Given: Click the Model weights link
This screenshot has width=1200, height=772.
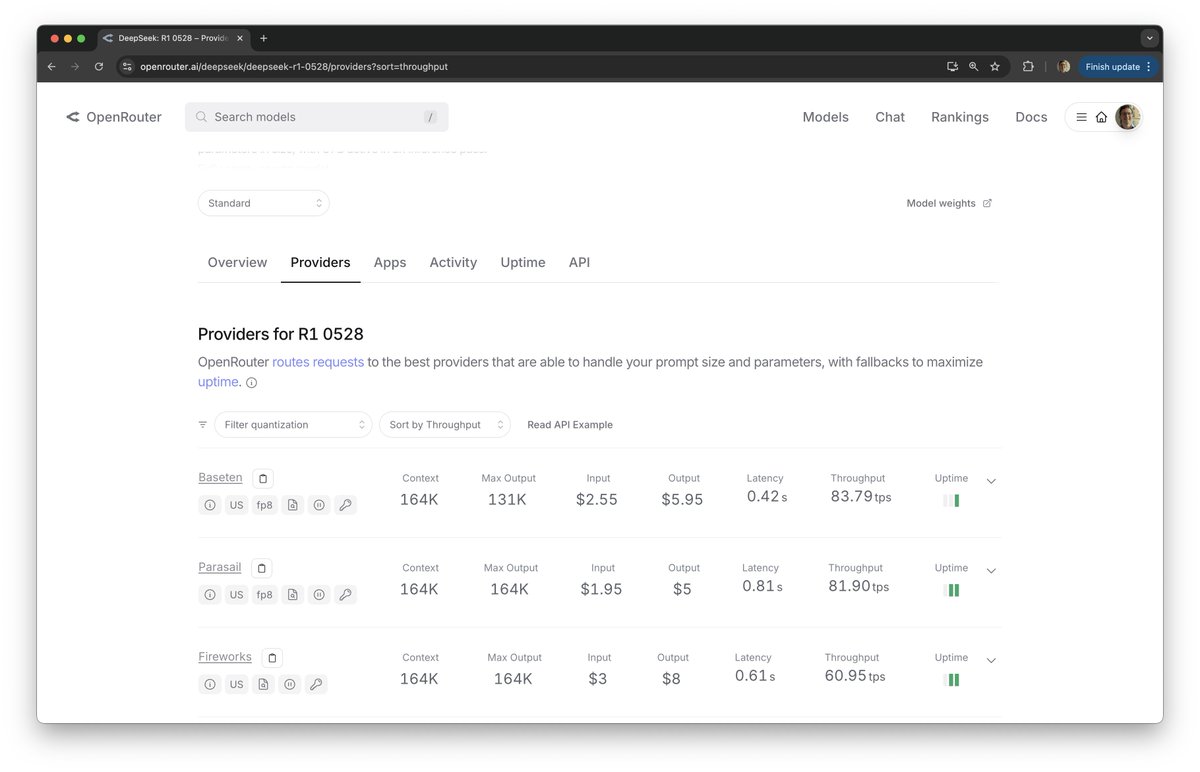Looking at the screenshot, I should pos(949,203).
